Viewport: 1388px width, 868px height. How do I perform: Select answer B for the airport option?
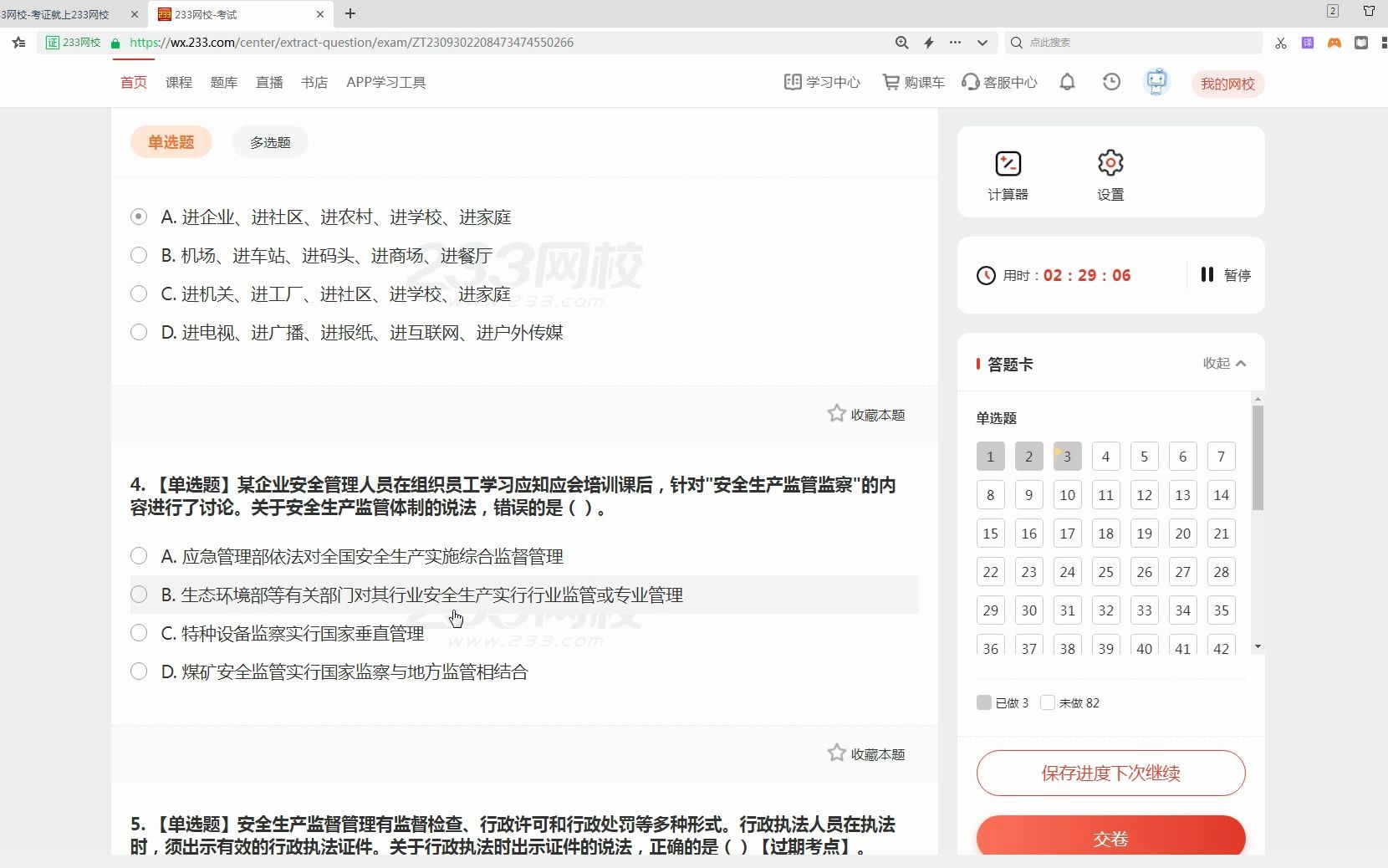coord(139,255)
